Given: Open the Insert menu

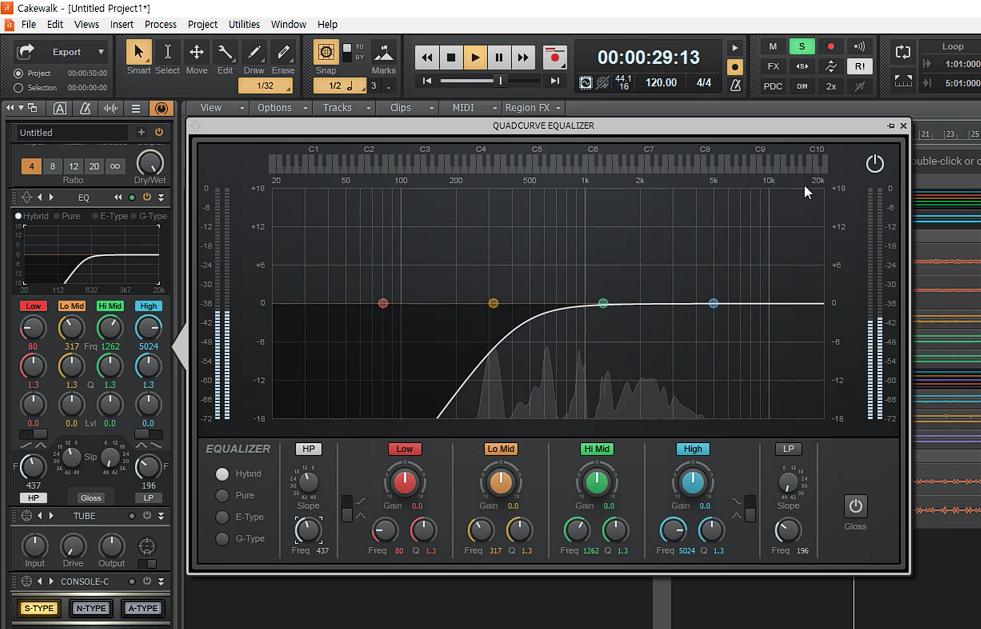Looking at the screenshot, I should pyautogui.click(x=122, y=24).
